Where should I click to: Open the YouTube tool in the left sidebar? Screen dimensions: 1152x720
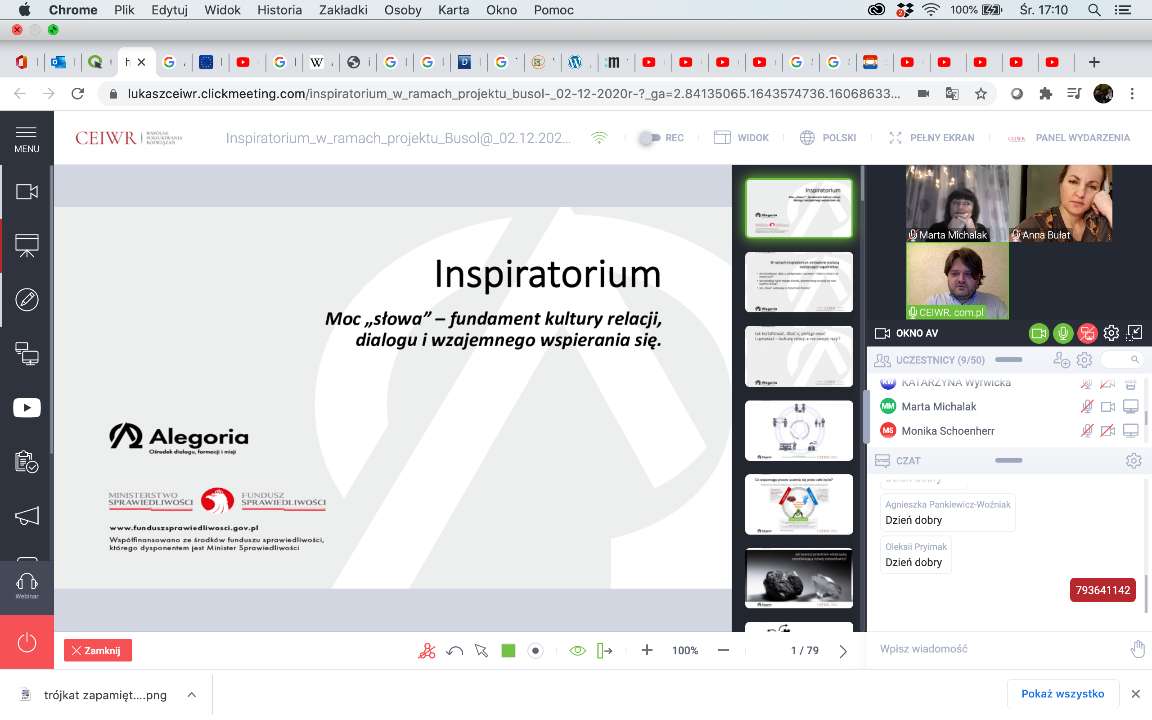pos(26,407)
